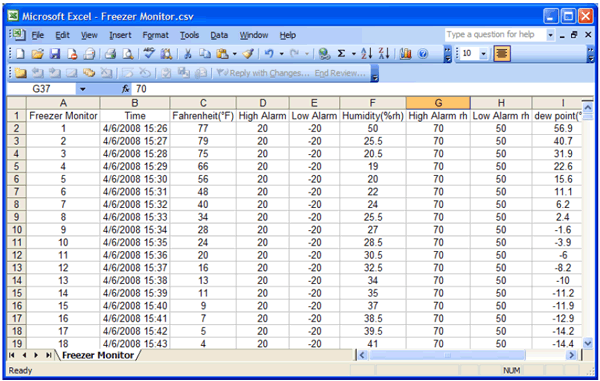The image size is (600, 381).
Task: Create a new blank workbook
Action: 20,54
